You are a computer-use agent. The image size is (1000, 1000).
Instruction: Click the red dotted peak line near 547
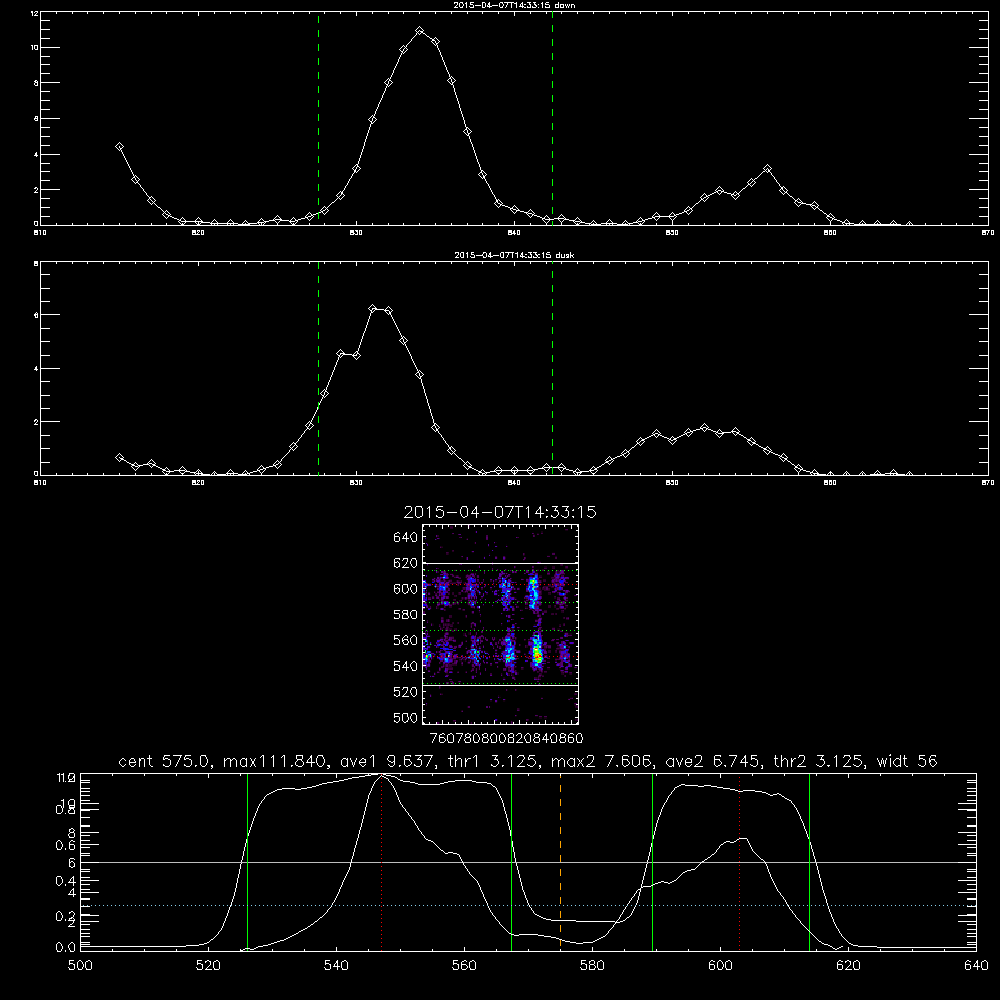(x=381, y=860)
